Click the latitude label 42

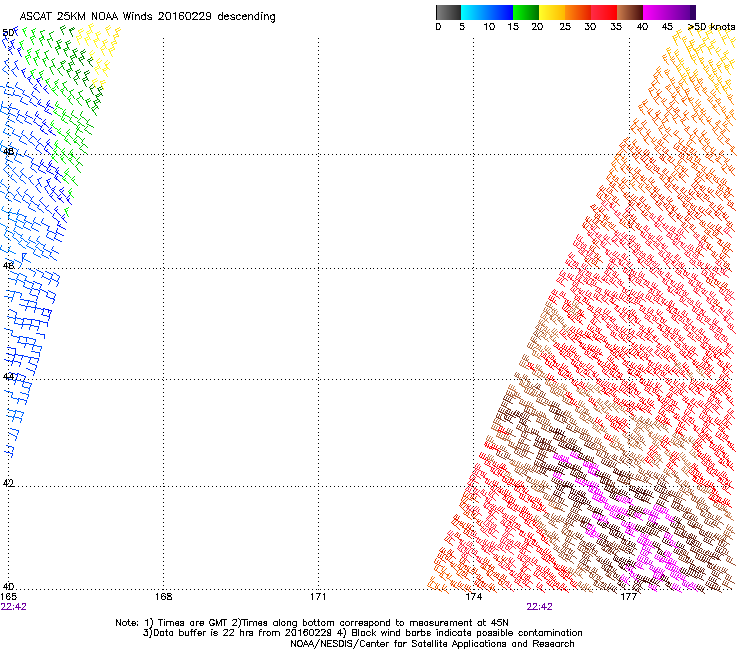pos(8,483)
